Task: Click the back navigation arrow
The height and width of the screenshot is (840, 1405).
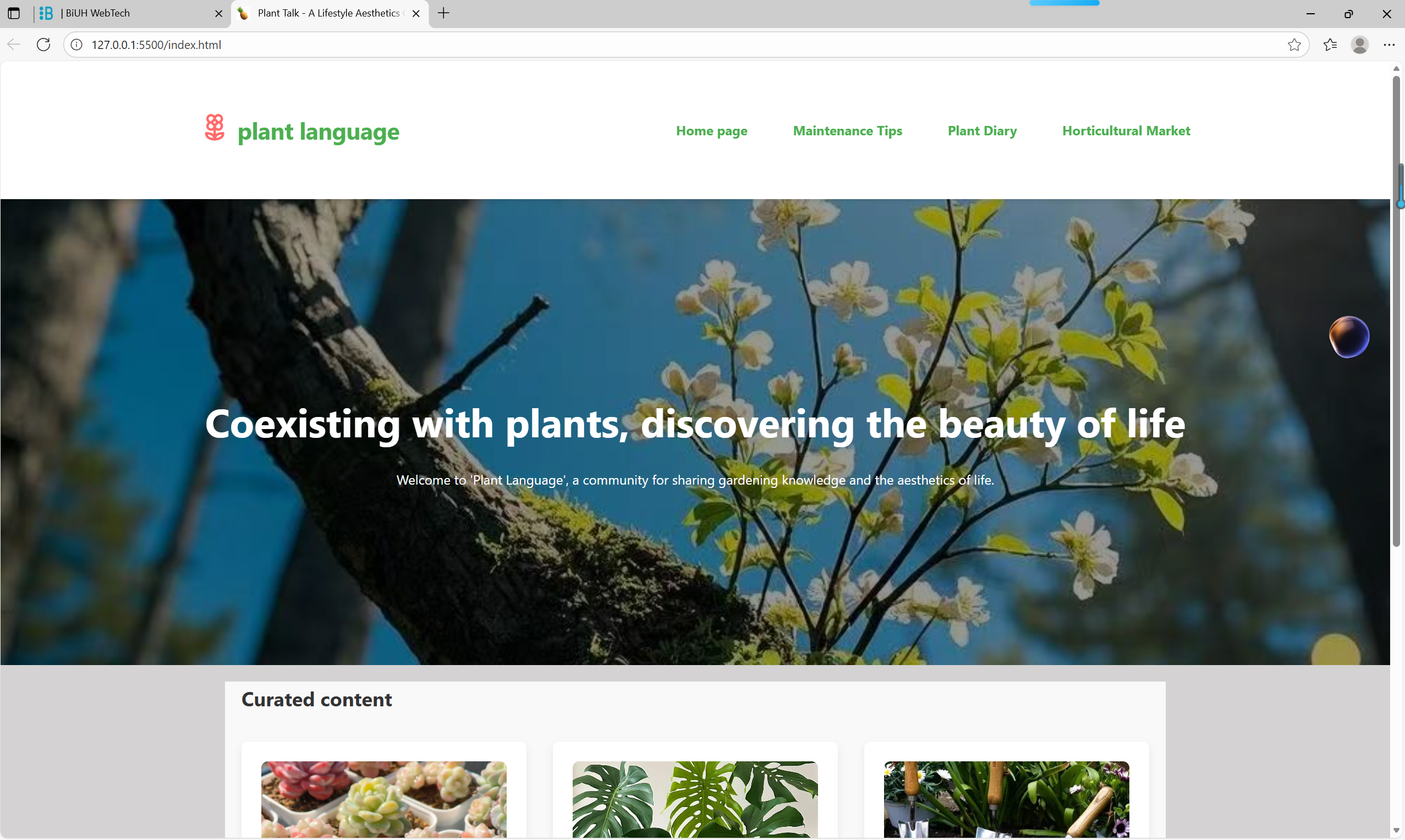Action: click(14, 45)
